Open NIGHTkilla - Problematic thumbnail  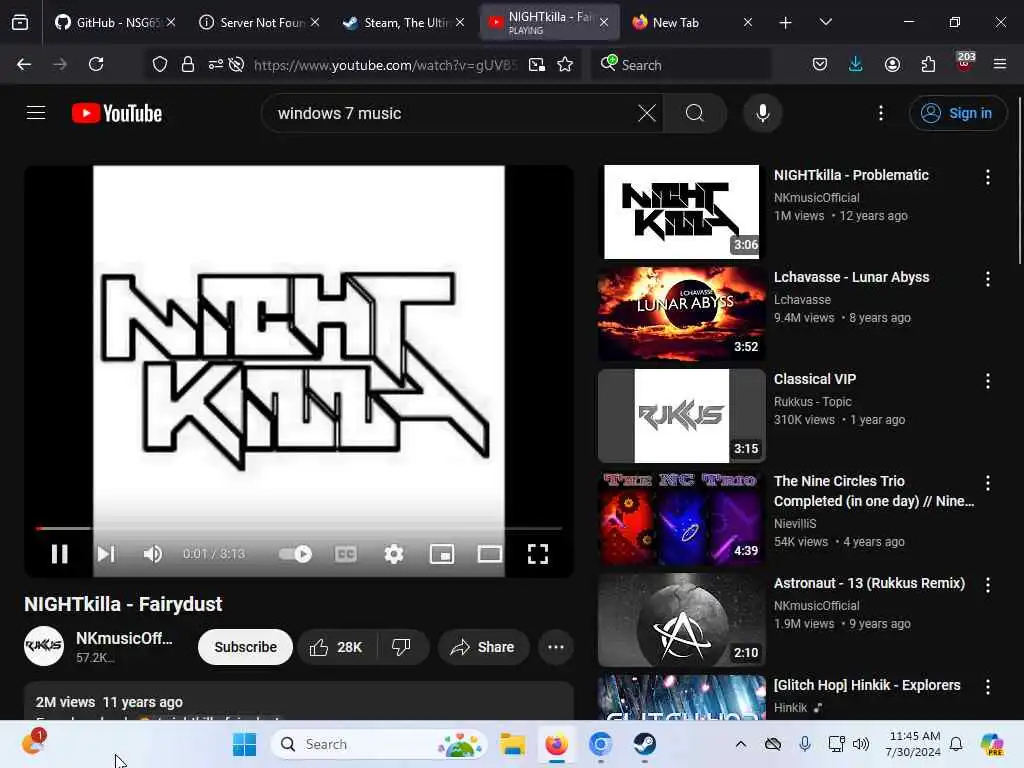pos(681,212)
